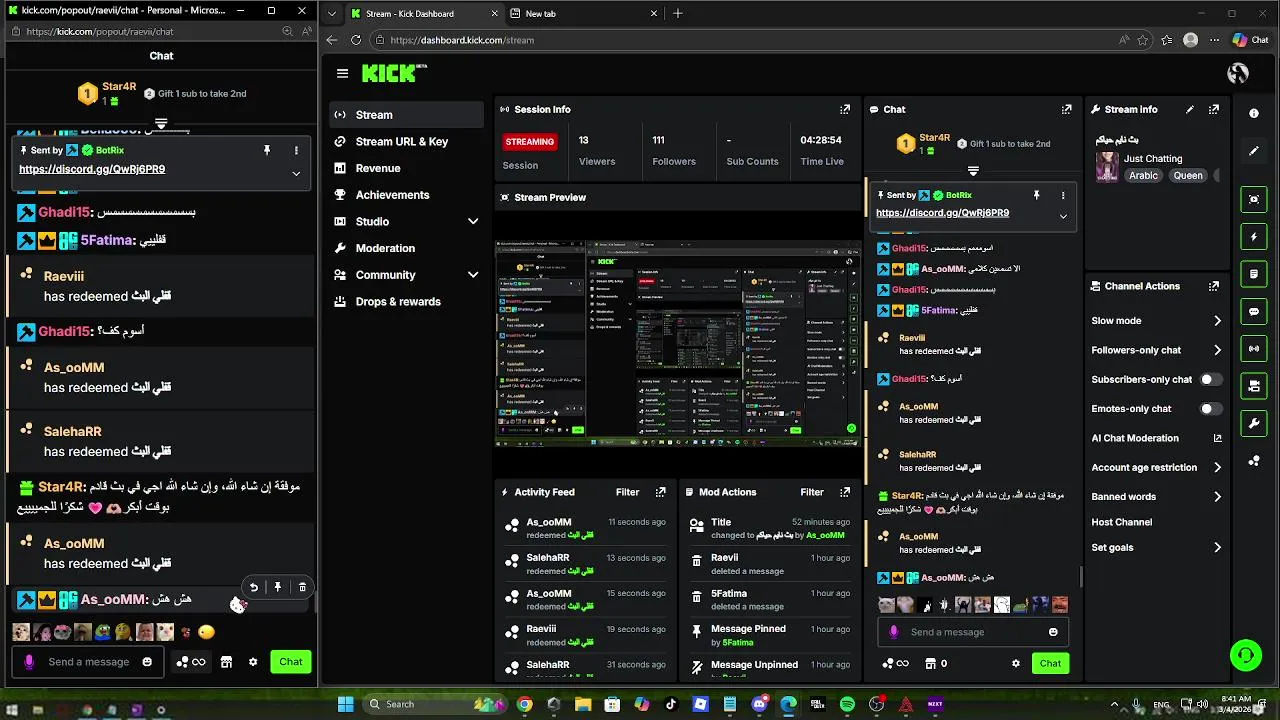The width and height of the screenshot is (1280, 720).
Task: Pop out the dashboard Chat panel
Action: [x=1067, y=109]
